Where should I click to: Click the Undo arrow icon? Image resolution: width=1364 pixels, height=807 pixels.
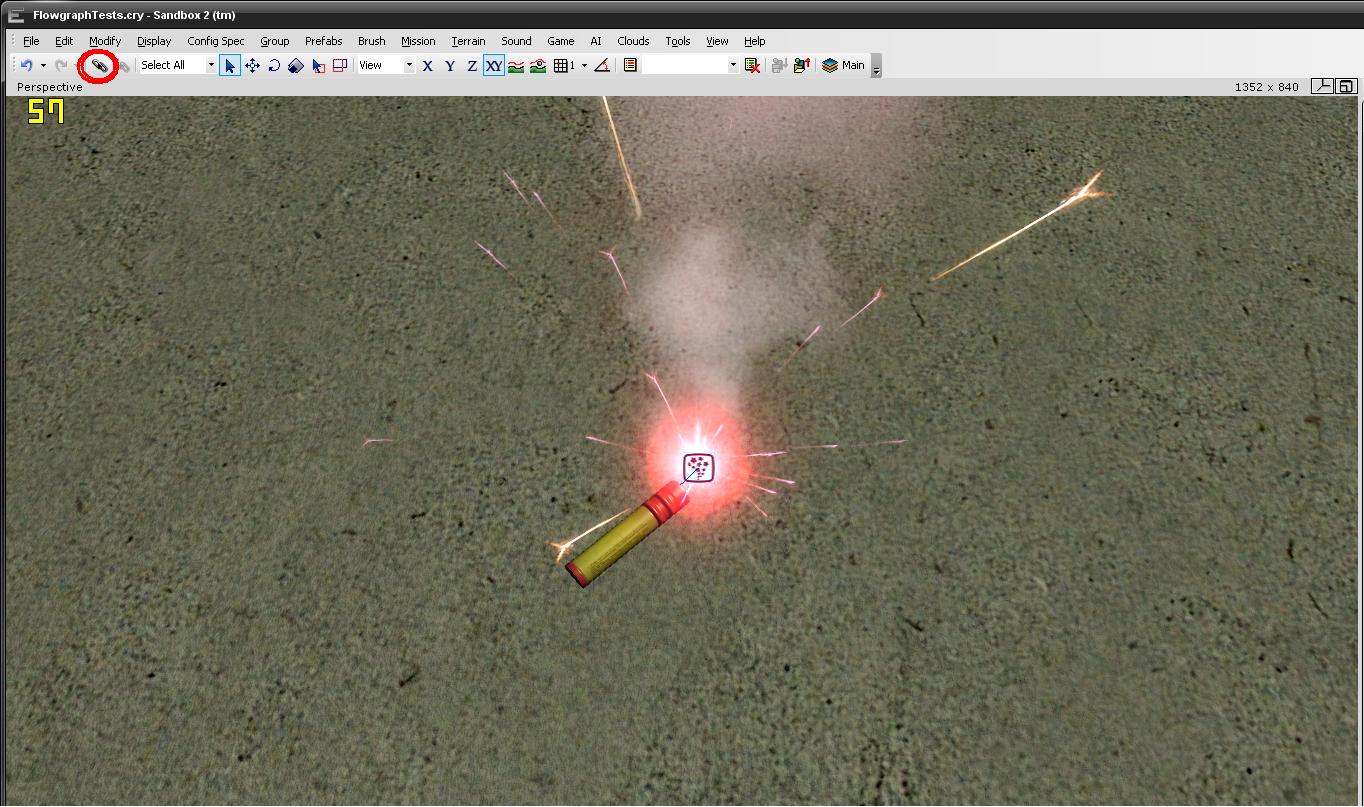(x=27, y=65)
